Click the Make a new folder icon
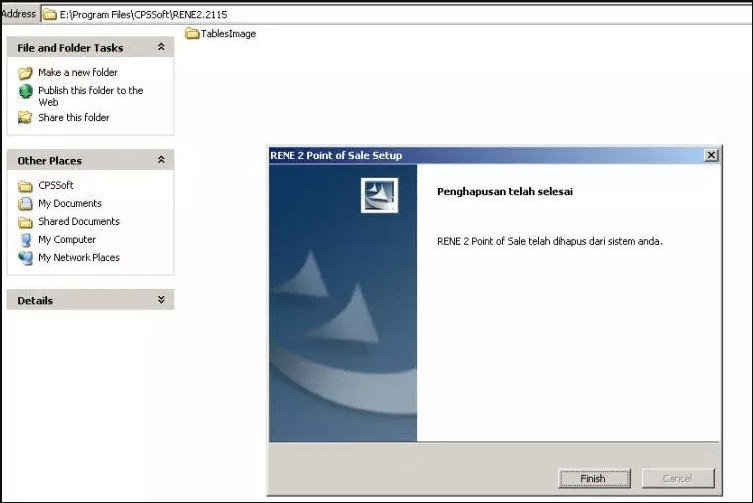 click(x=25, y=73)
